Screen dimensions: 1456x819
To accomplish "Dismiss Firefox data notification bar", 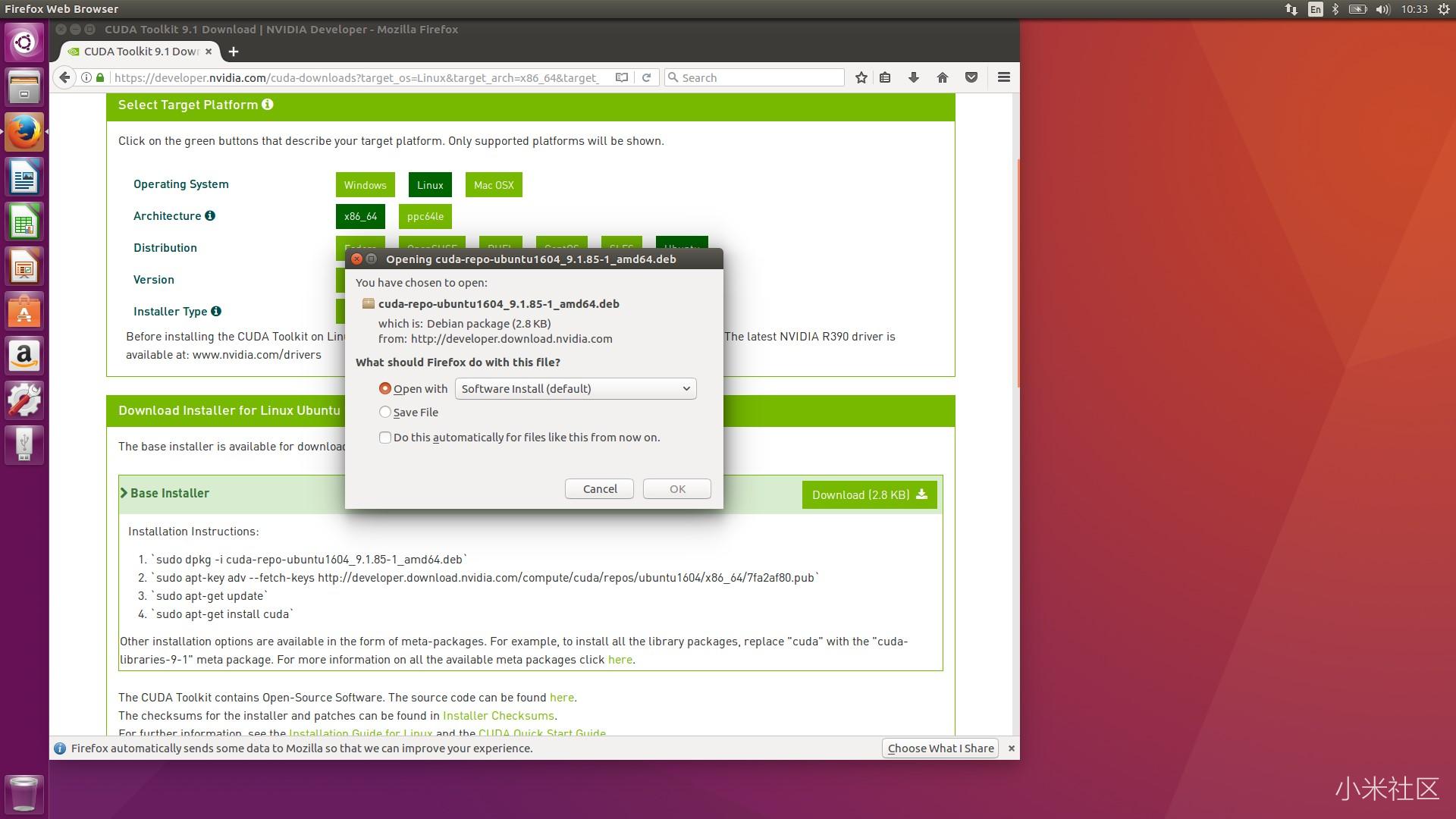I will 1011,748.
